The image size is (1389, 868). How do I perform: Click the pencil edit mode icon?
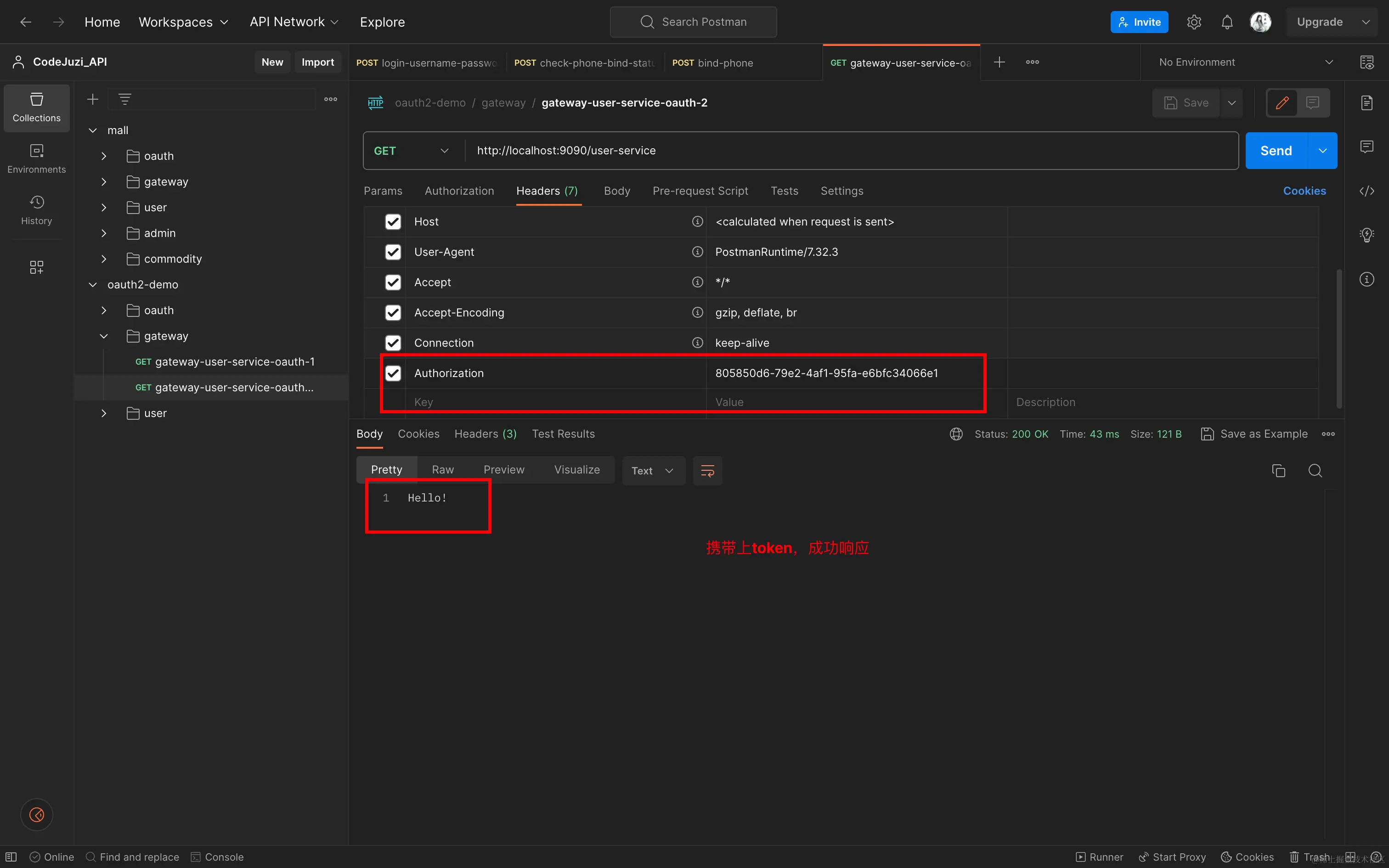pyautogui.click(x=1282, y=103)
